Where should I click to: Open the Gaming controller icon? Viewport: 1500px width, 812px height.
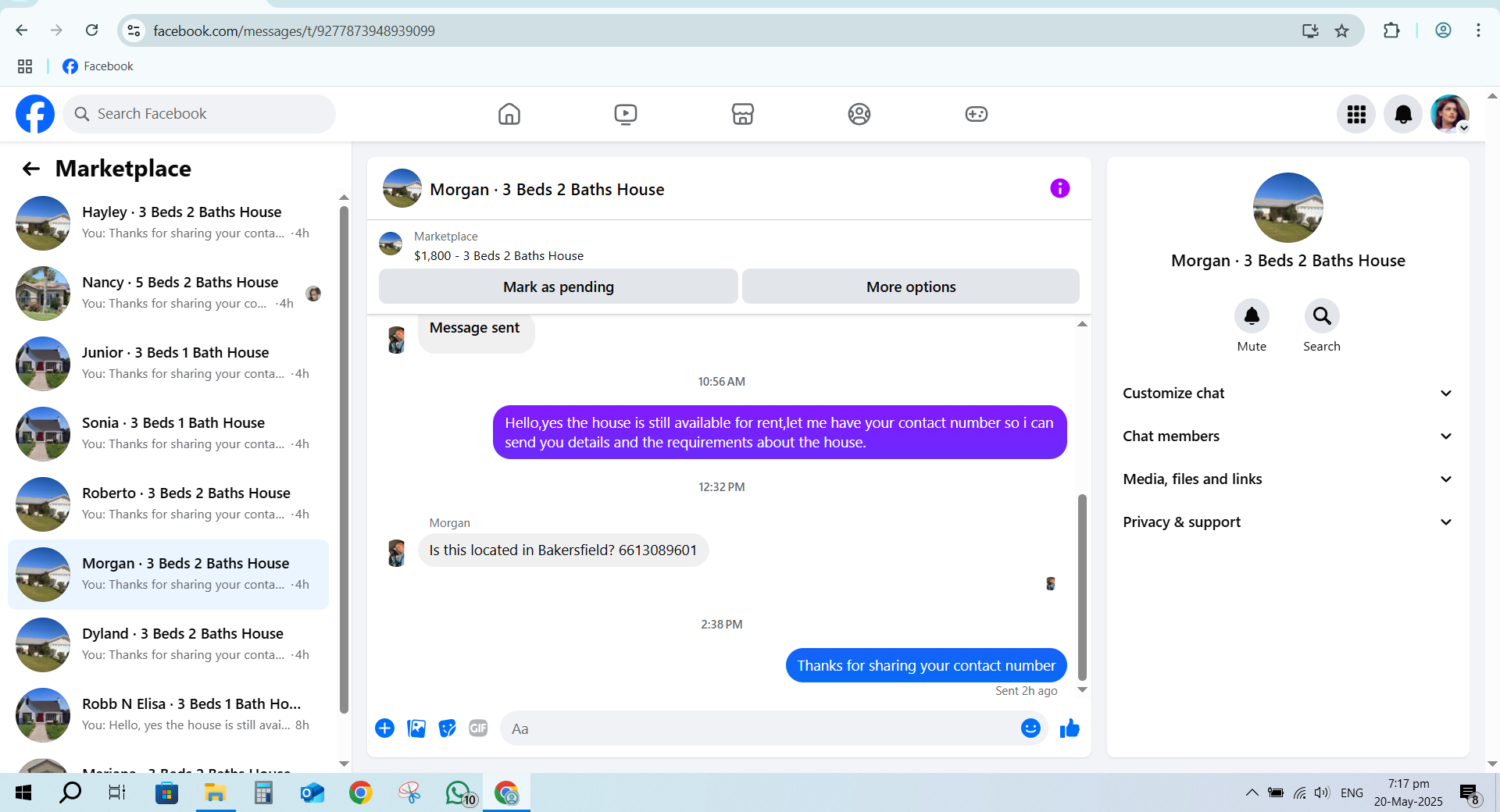coord(976,114)
